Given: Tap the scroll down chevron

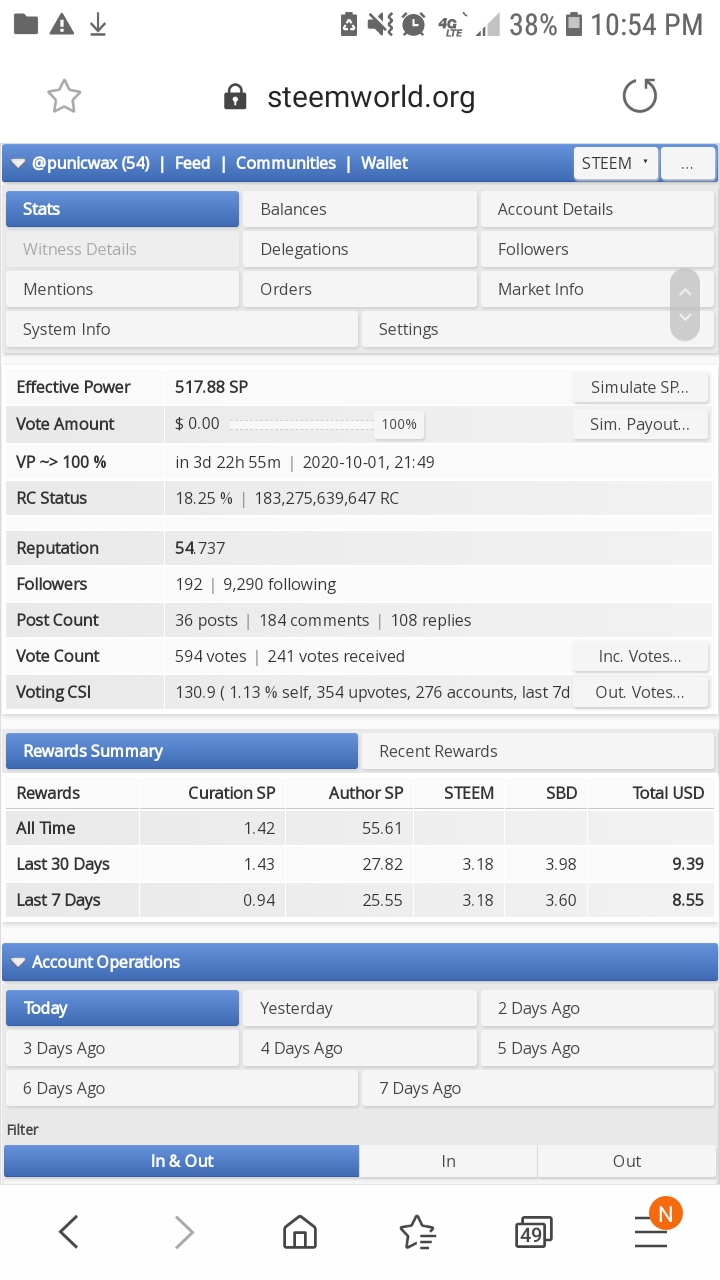Looking at the screenshot, I should click(685, 318).
